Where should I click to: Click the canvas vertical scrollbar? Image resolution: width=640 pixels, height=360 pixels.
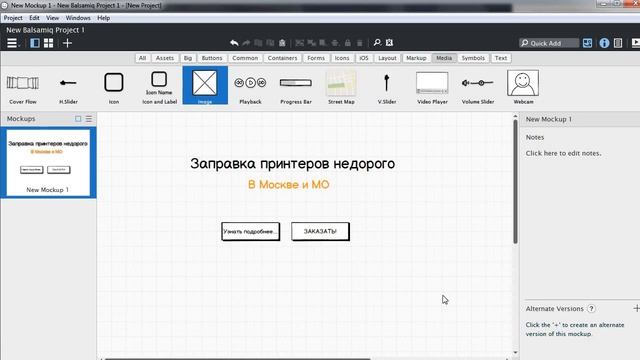click(x=516, y=181)
